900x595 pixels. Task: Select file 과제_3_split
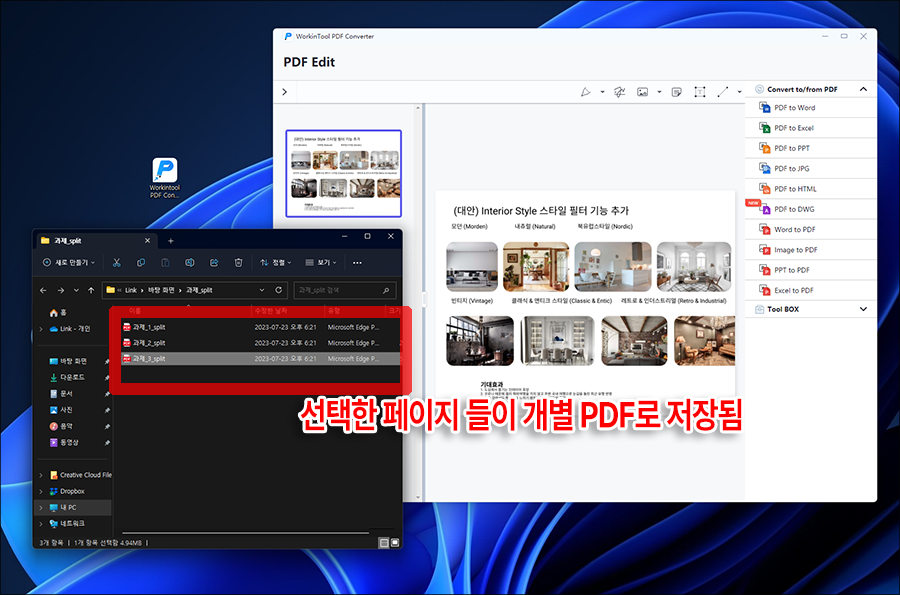(261, 359)
